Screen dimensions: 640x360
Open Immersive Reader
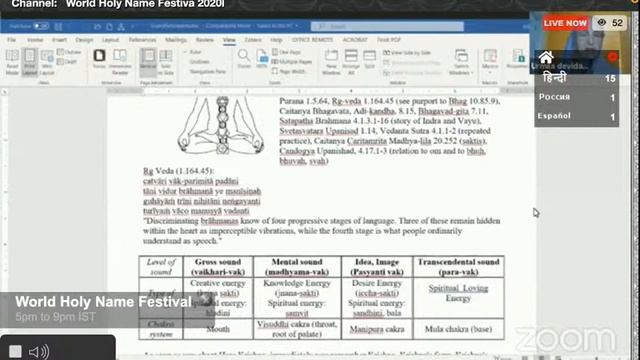click(x=120, y=62)
